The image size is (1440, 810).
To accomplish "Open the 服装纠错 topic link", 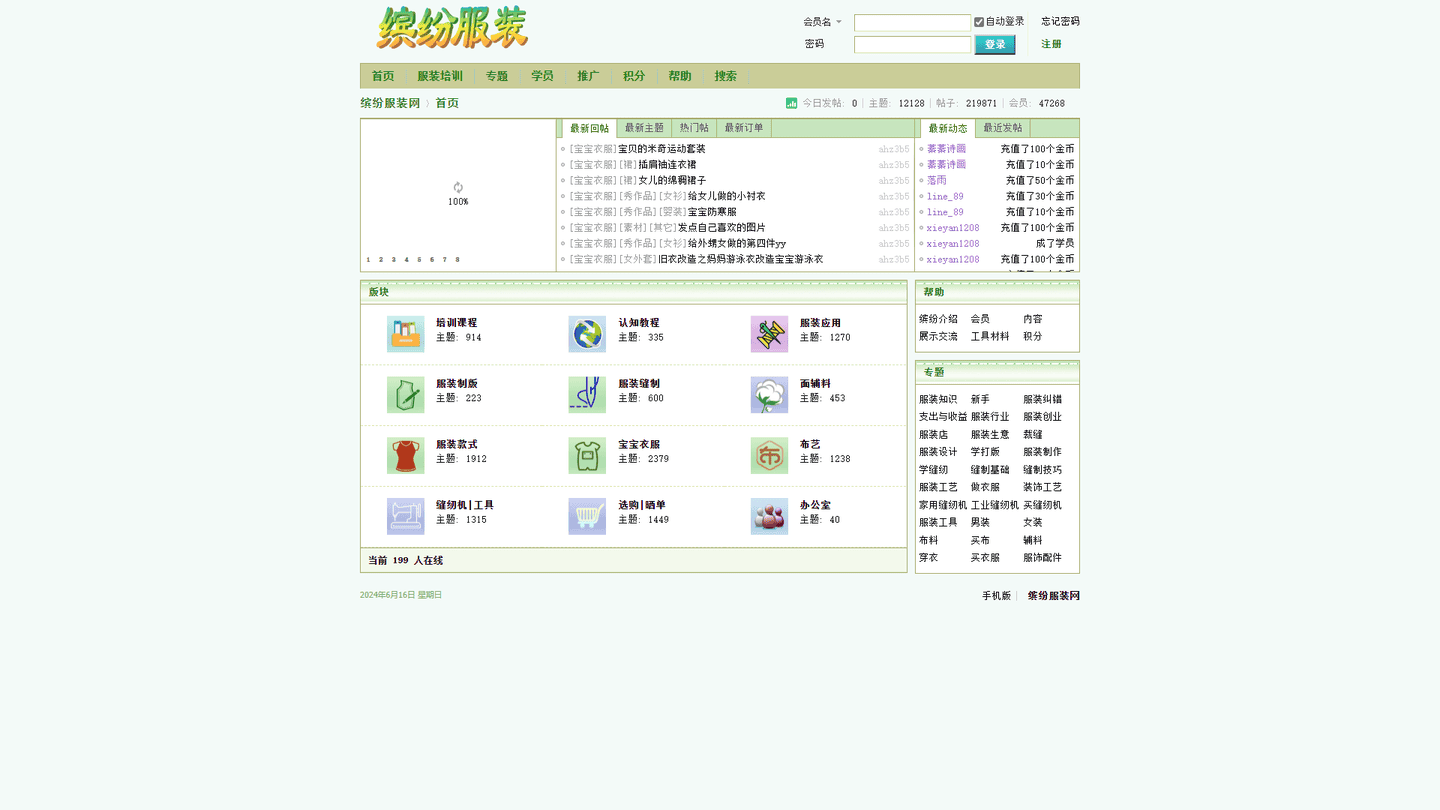I will [x=1043, y=400].
